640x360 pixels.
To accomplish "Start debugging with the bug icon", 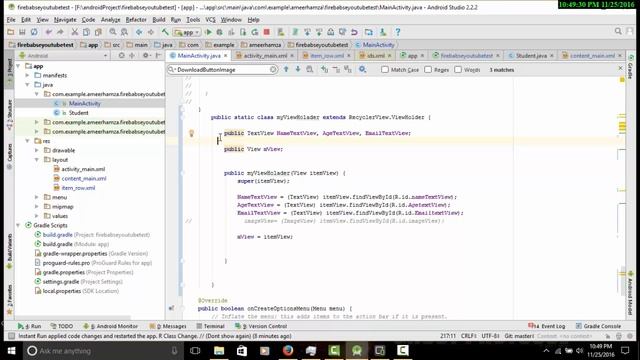I will click(220, 32).
